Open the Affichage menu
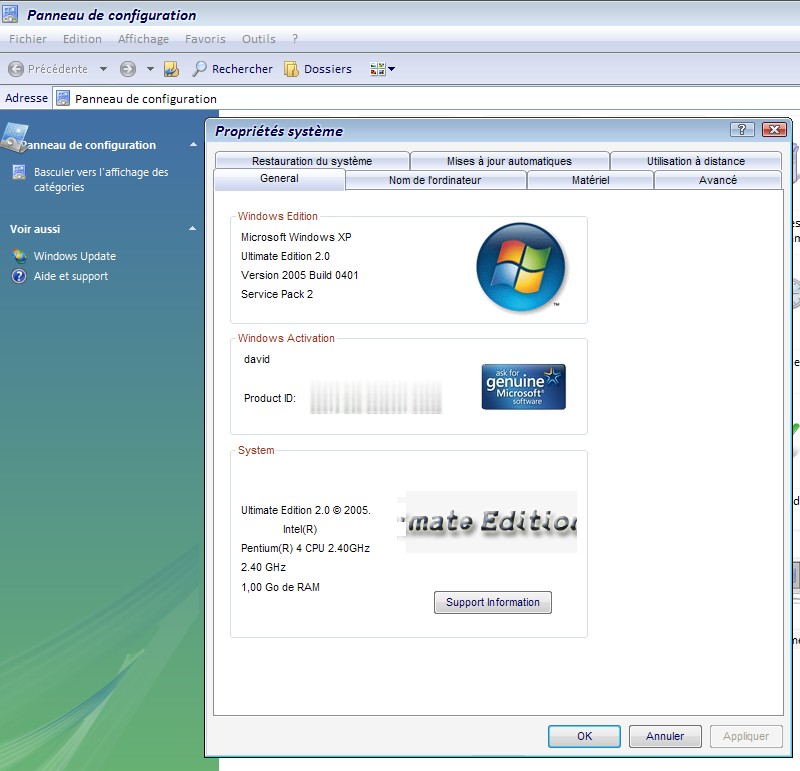The width and height of the screenshot is (800, 771). pyautogui.click(x=143, y=39)
